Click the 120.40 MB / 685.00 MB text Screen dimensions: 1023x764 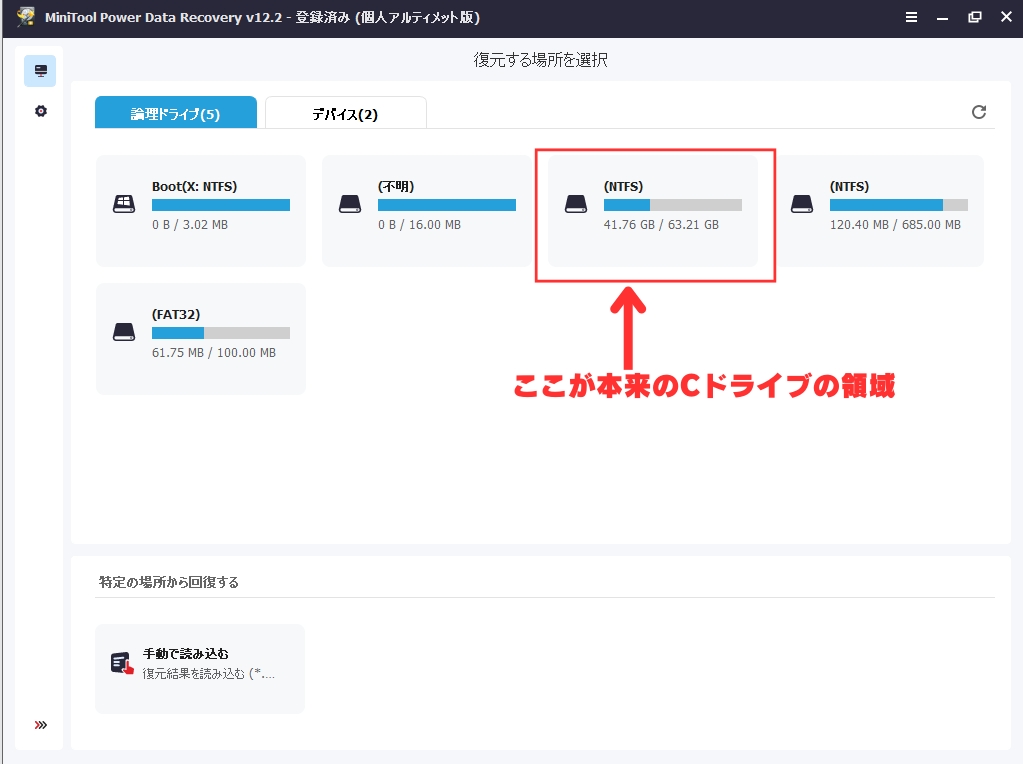coord(895,224)
